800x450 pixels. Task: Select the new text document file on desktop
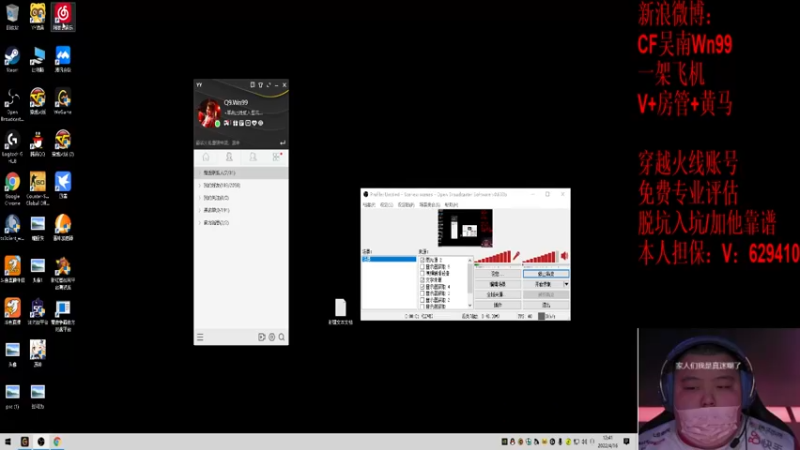[x=340, y=312]
